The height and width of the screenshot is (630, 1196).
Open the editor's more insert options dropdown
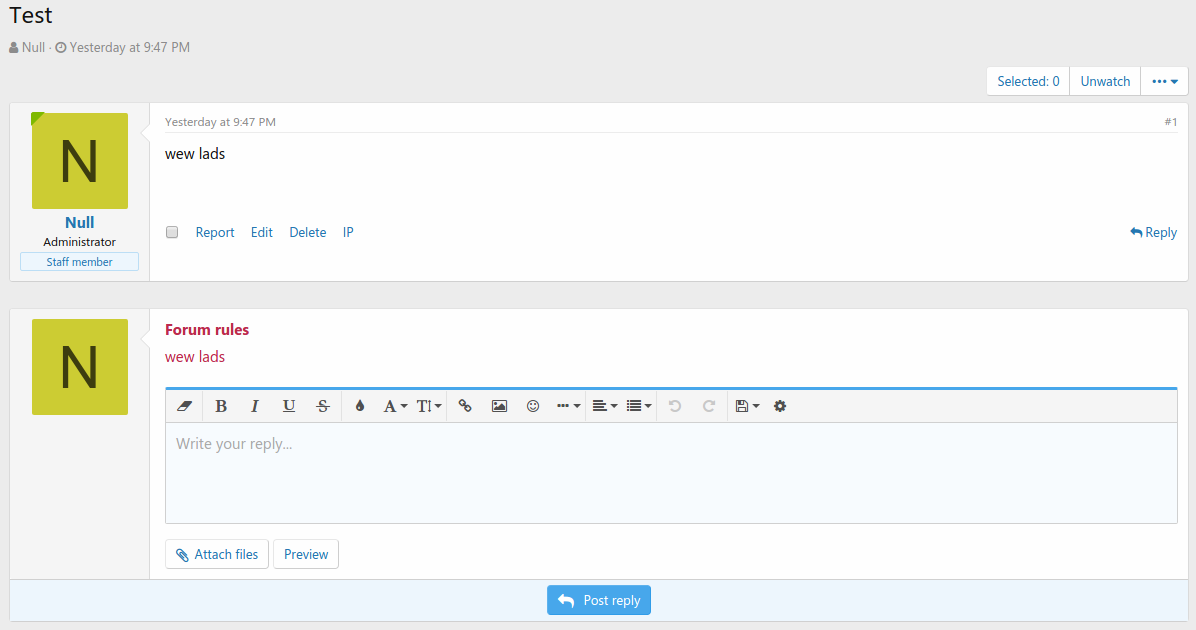[568, 406]
